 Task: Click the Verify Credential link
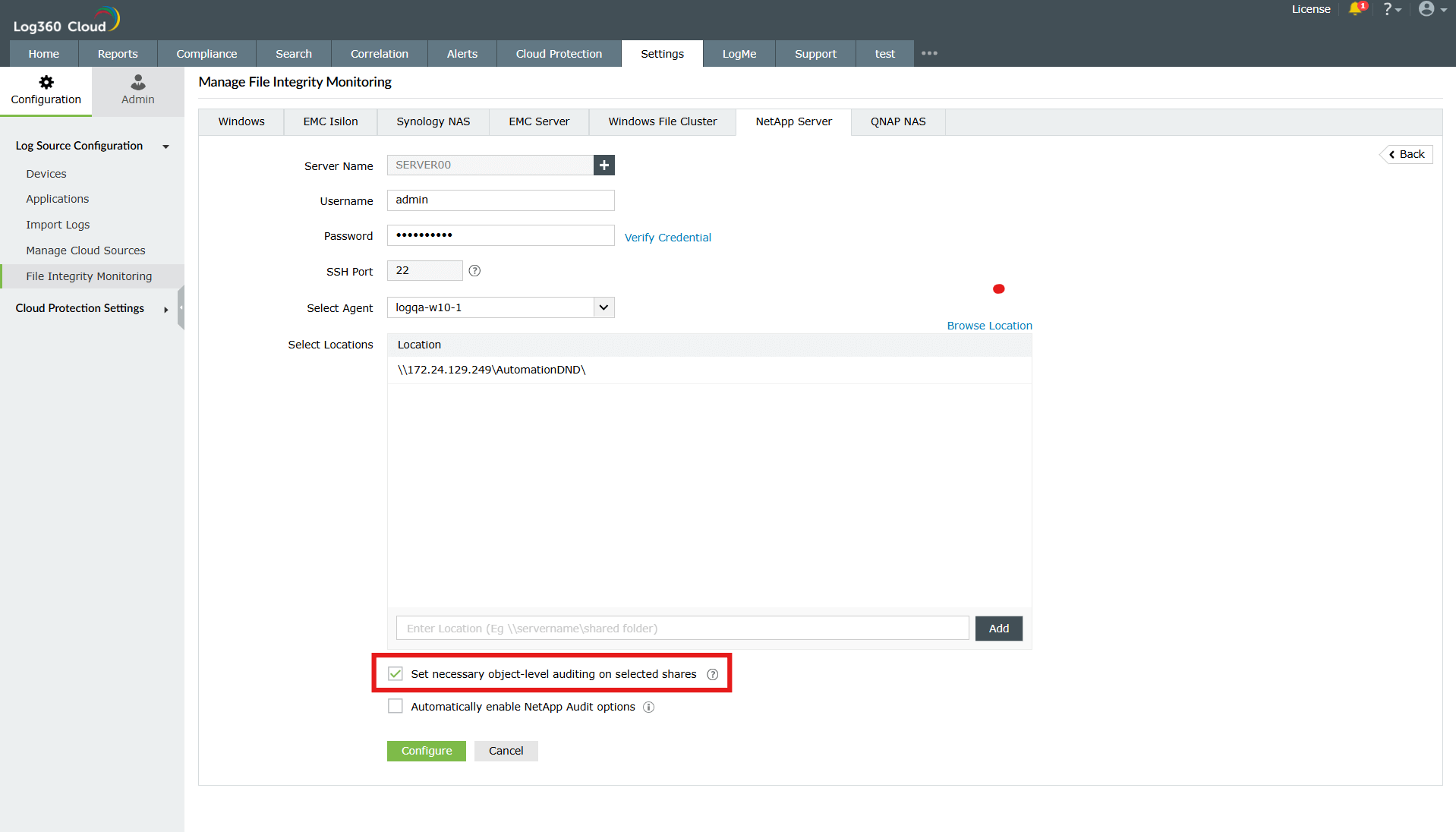pos(667,237)
